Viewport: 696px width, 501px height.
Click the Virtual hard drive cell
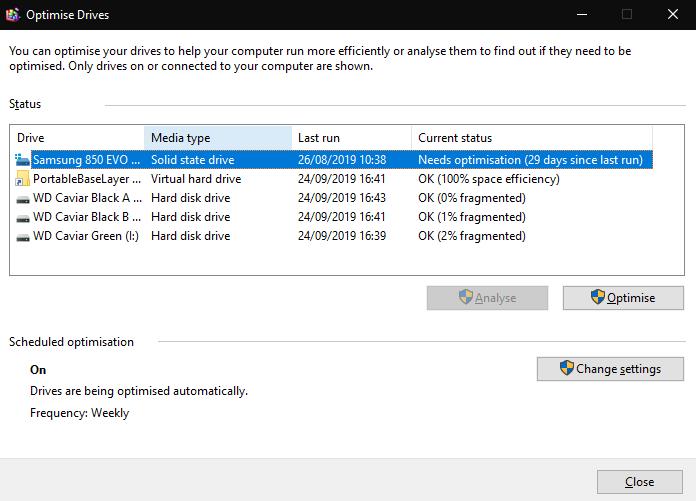click(196, 179)
